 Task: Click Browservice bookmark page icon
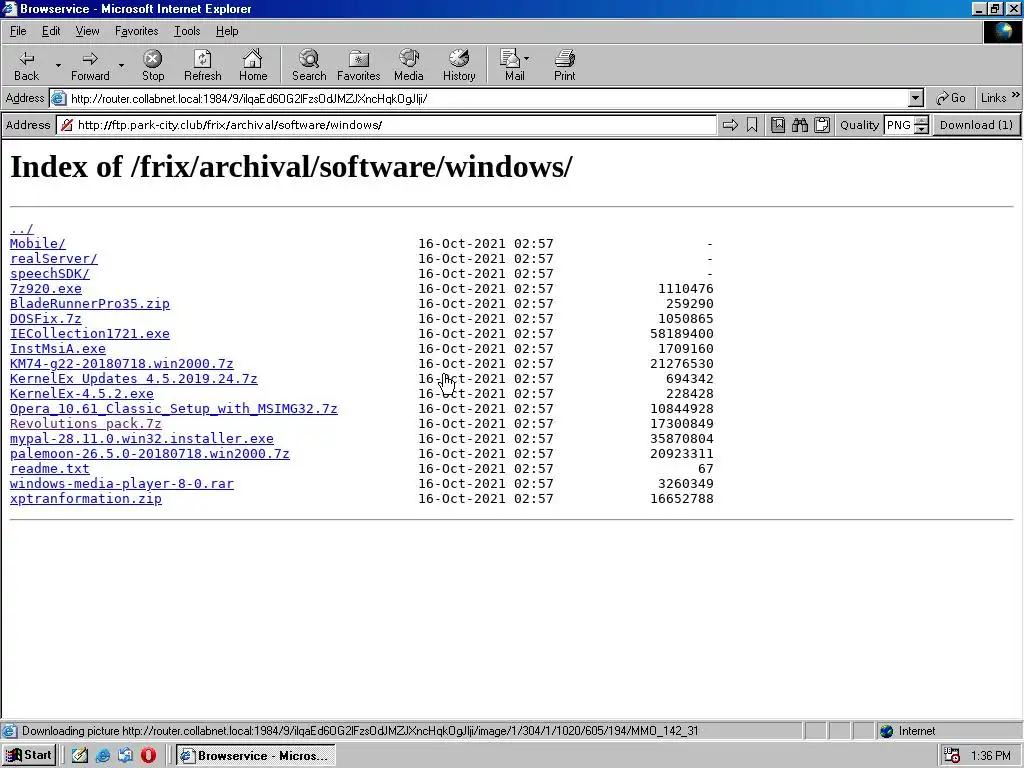752,125
